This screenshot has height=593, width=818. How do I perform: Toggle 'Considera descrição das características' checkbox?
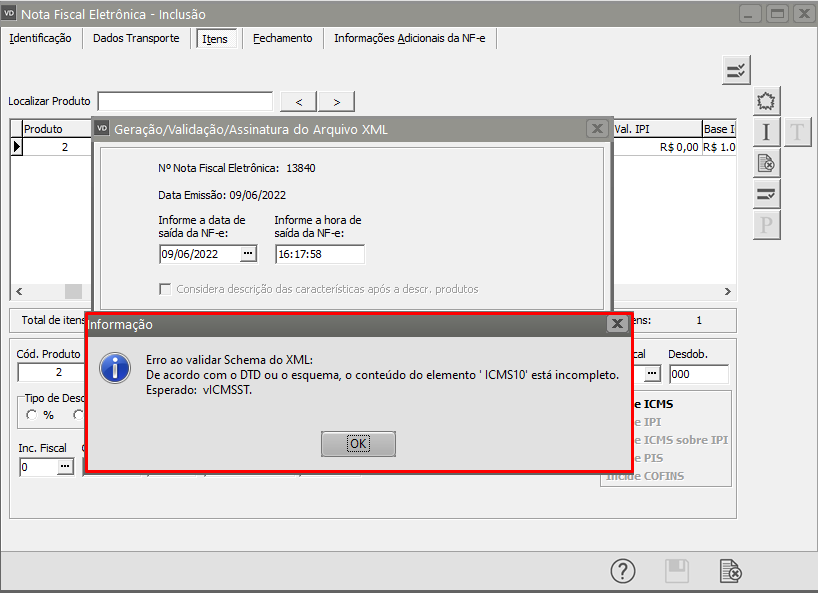[166, 289]
